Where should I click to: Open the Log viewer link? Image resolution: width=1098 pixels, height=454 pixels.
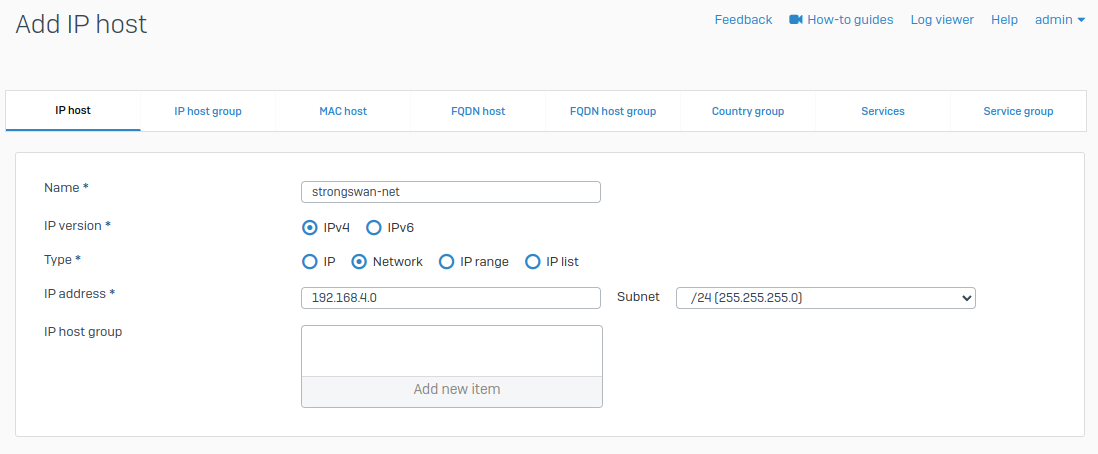942,20
